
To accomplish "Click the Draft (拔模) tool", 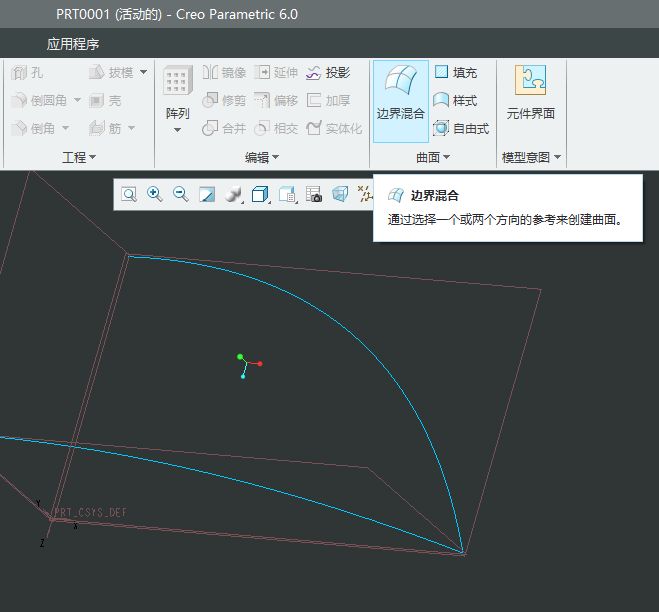I will click(x=111, y=72).
